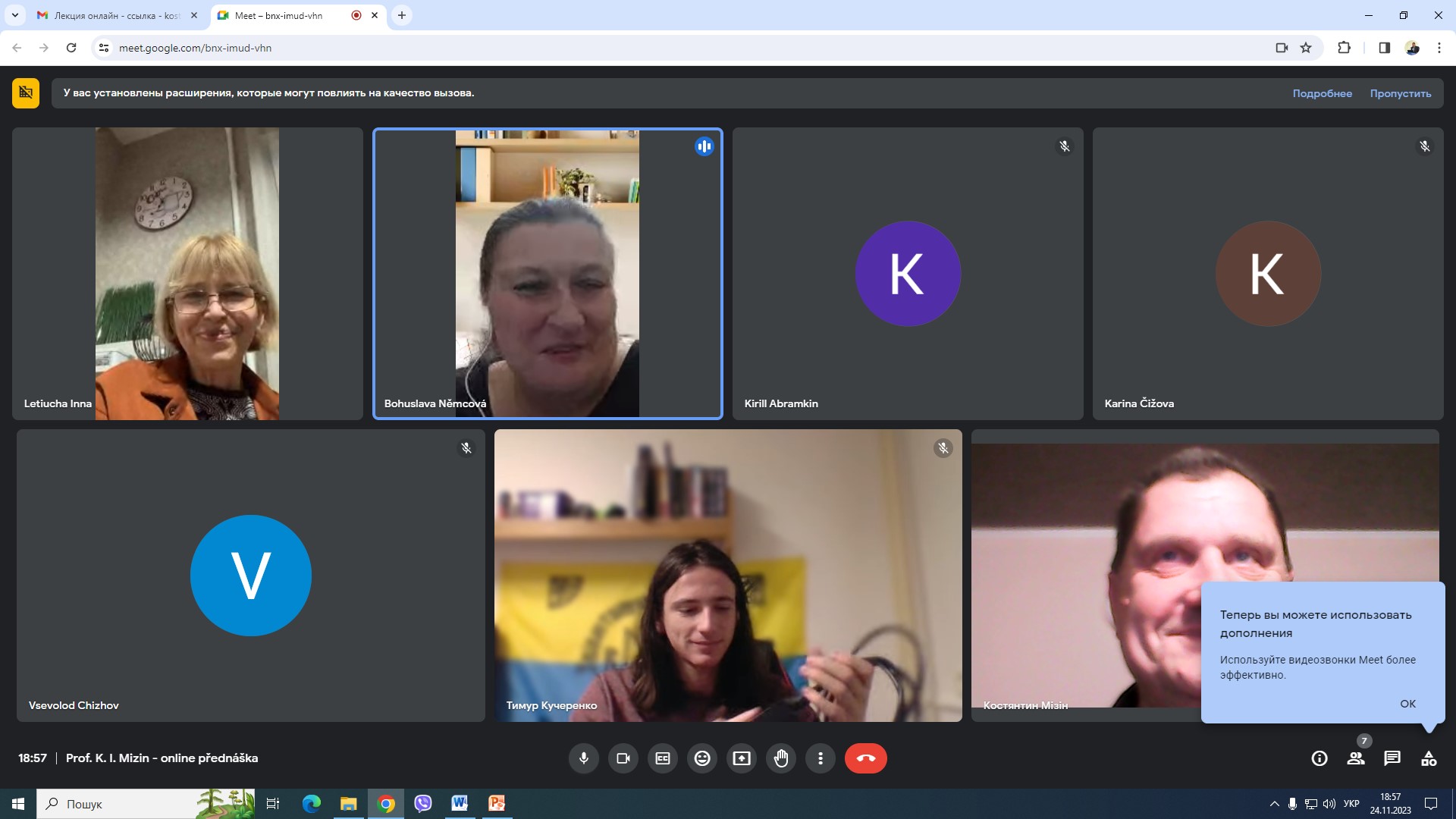Turn off camera in Meet toolbar
The image size is (1456, 819).
pyautogui.click(x=623, y=758)
